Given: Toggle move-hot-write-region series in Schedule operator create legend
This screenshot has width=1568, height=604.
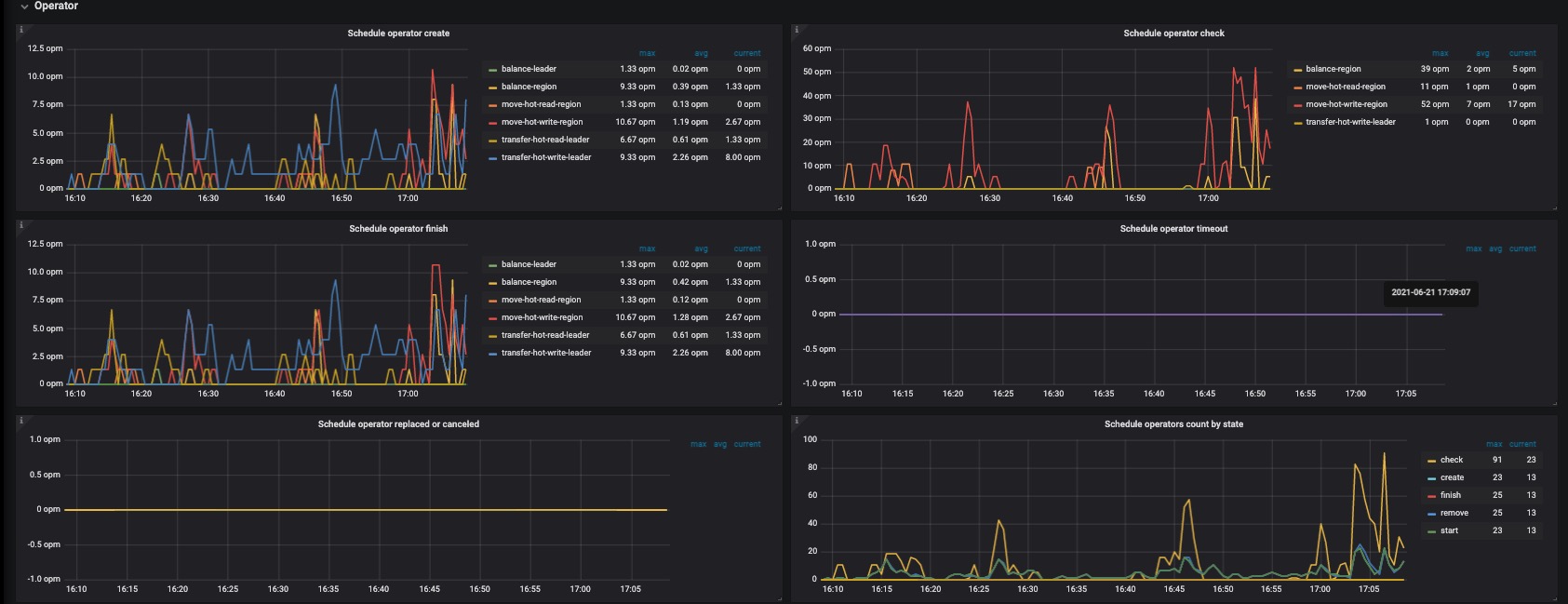Looking at the screenshot, I should point(542,122).
